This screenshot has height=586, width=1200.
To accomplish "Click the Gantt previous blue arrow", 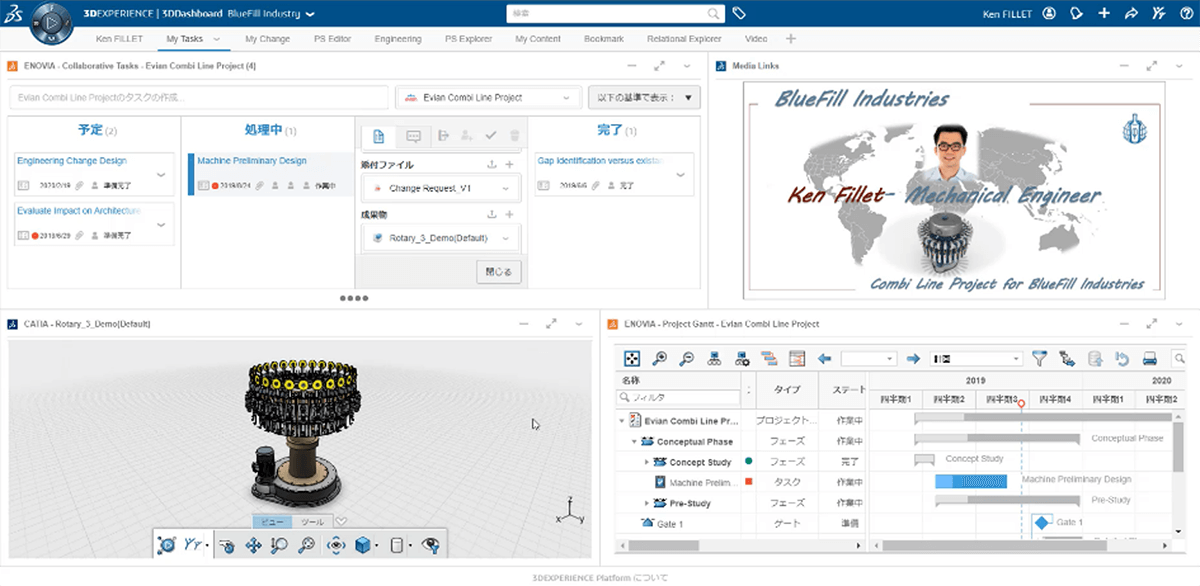I will (825, 358).
